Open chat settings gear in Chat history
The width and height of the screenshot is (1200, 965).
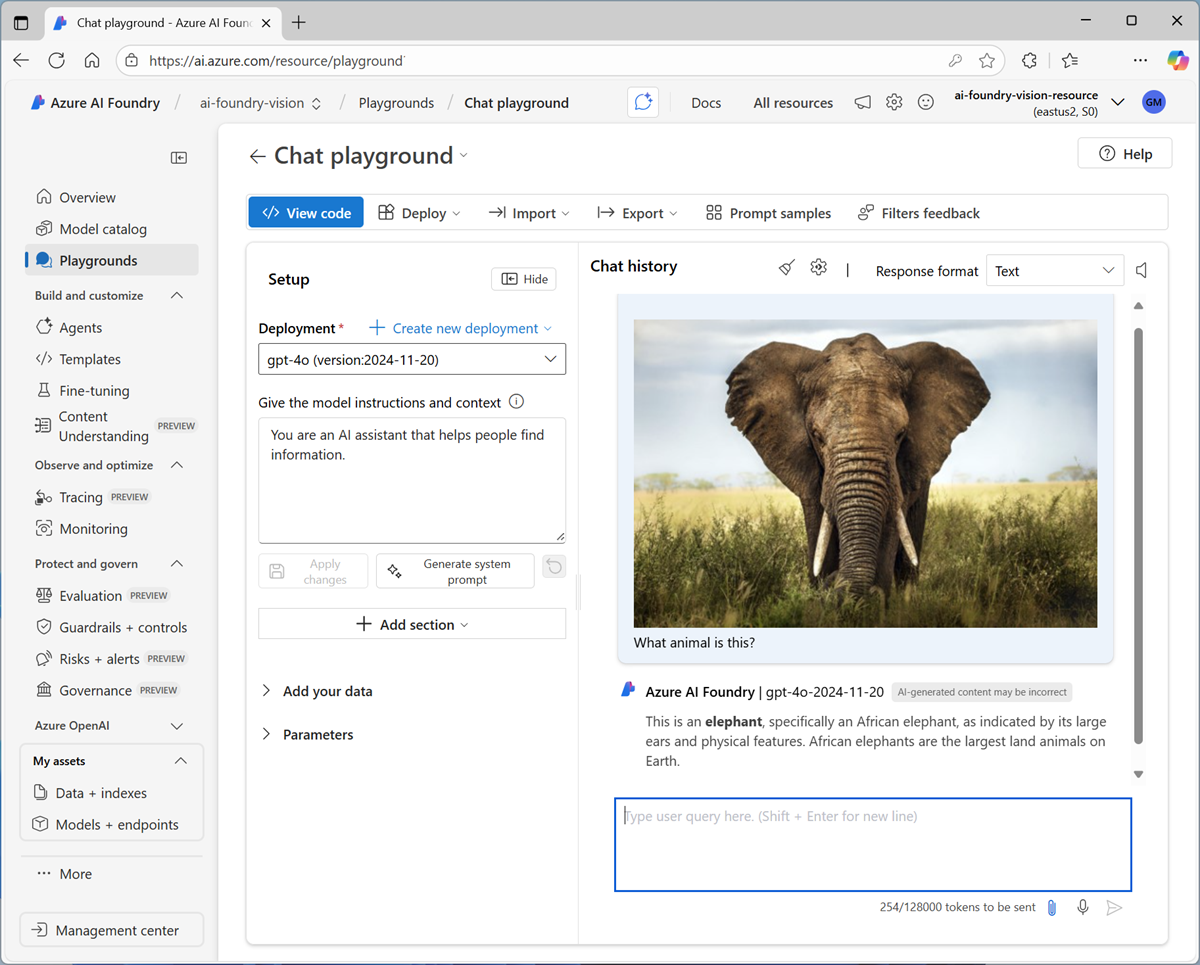click(819, 267)
